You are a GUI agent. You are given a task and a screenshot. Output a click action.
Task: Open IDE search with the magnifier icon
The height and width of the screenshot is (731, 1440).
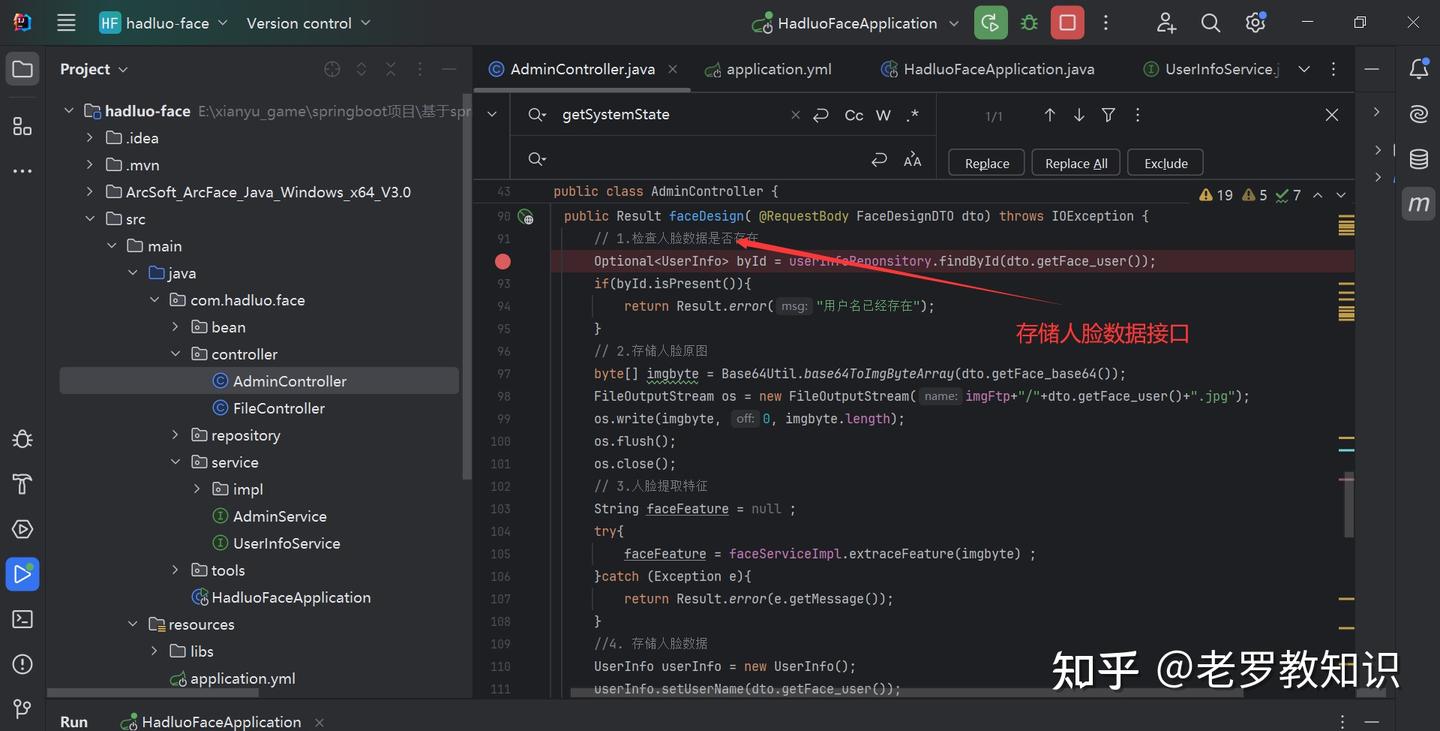[x=1210, y=22]
